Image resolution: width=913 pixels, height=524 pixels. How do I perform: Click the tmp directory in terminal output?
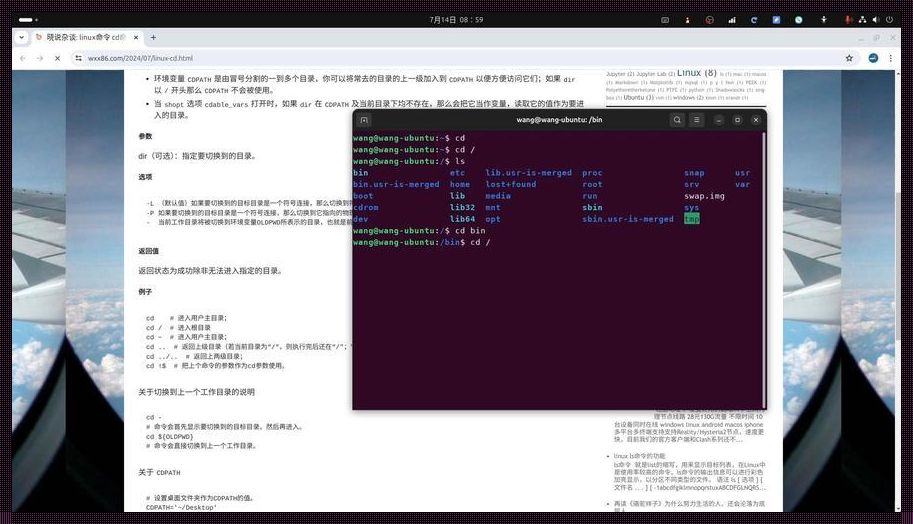692,219
